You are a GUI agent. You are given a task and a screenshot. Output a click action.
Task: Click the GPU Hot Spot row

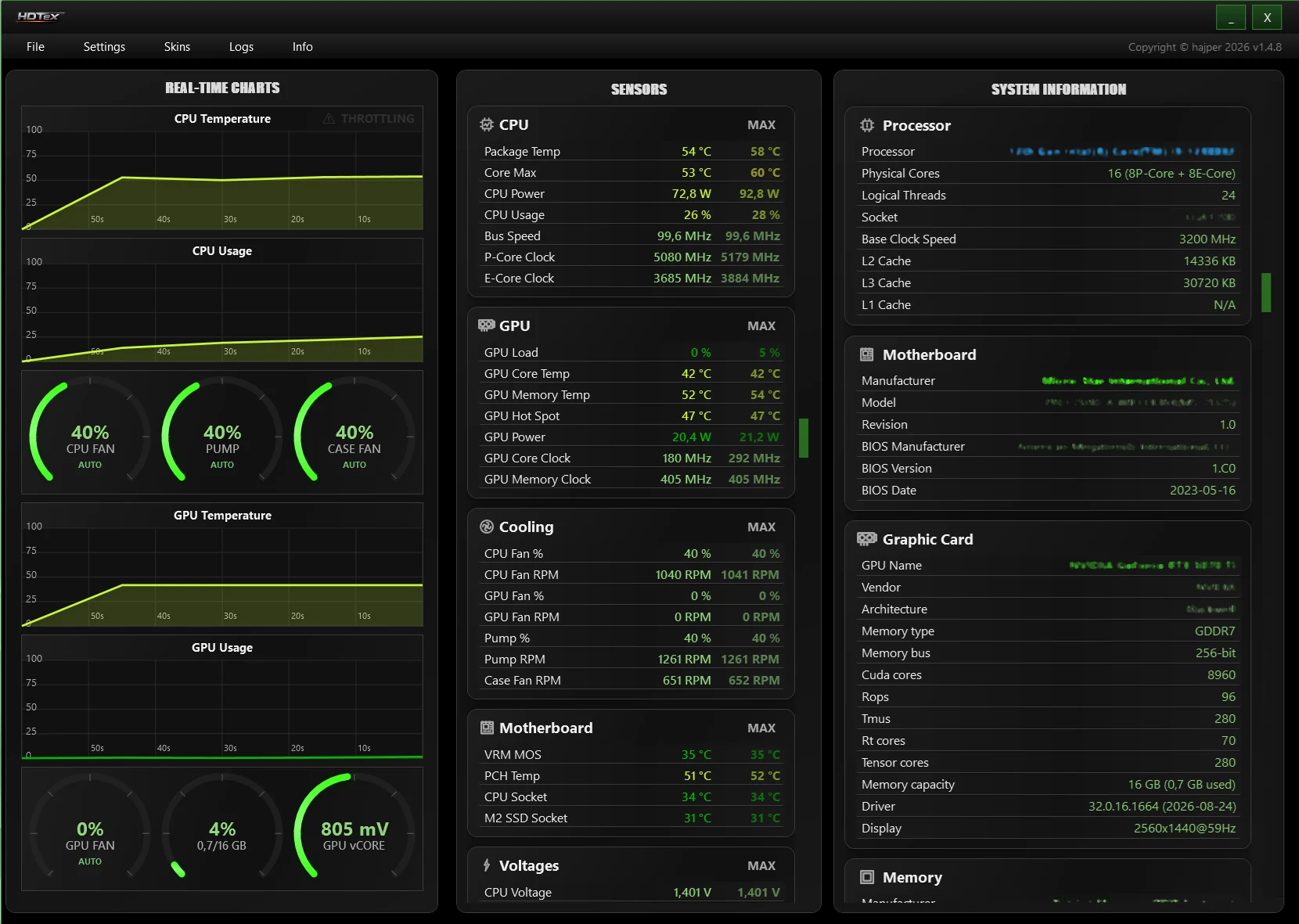[632, 415]
